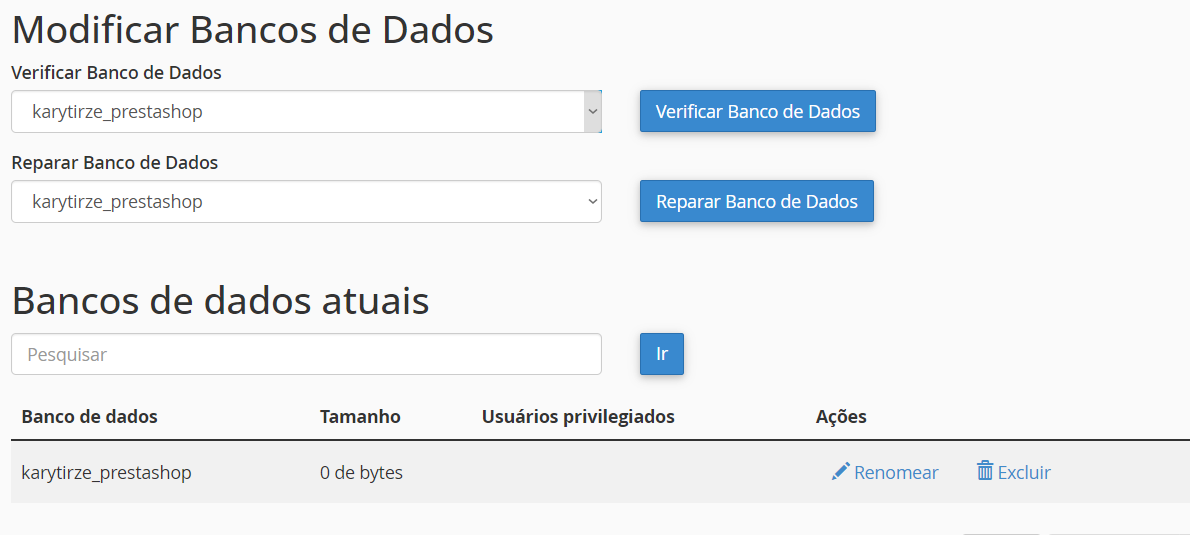Click the trash can icon beside Excluir
This screenshot has width=1190, height=535.
tap(985, 471)
